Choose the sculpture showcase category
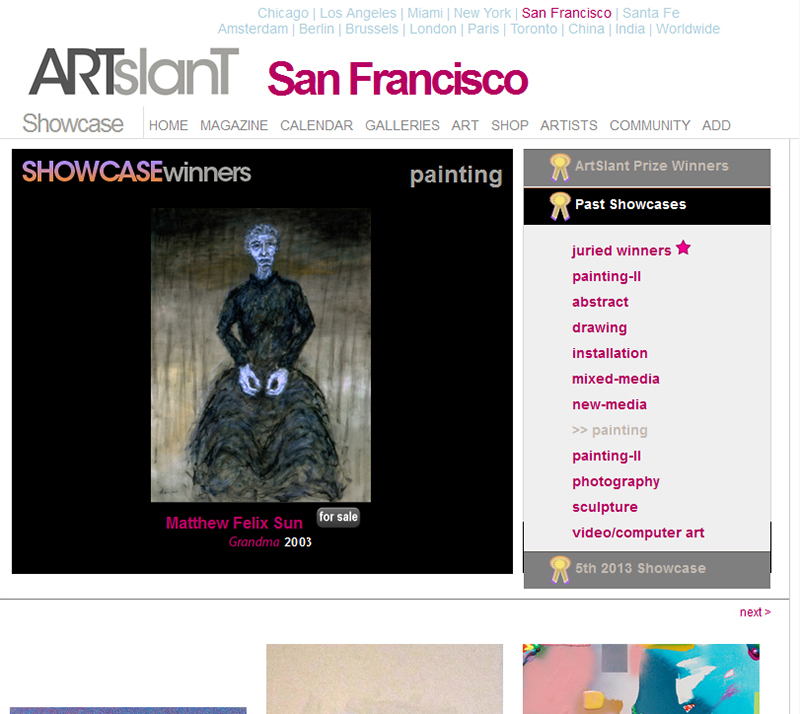The image size is (800, 714). coord(604,507)
